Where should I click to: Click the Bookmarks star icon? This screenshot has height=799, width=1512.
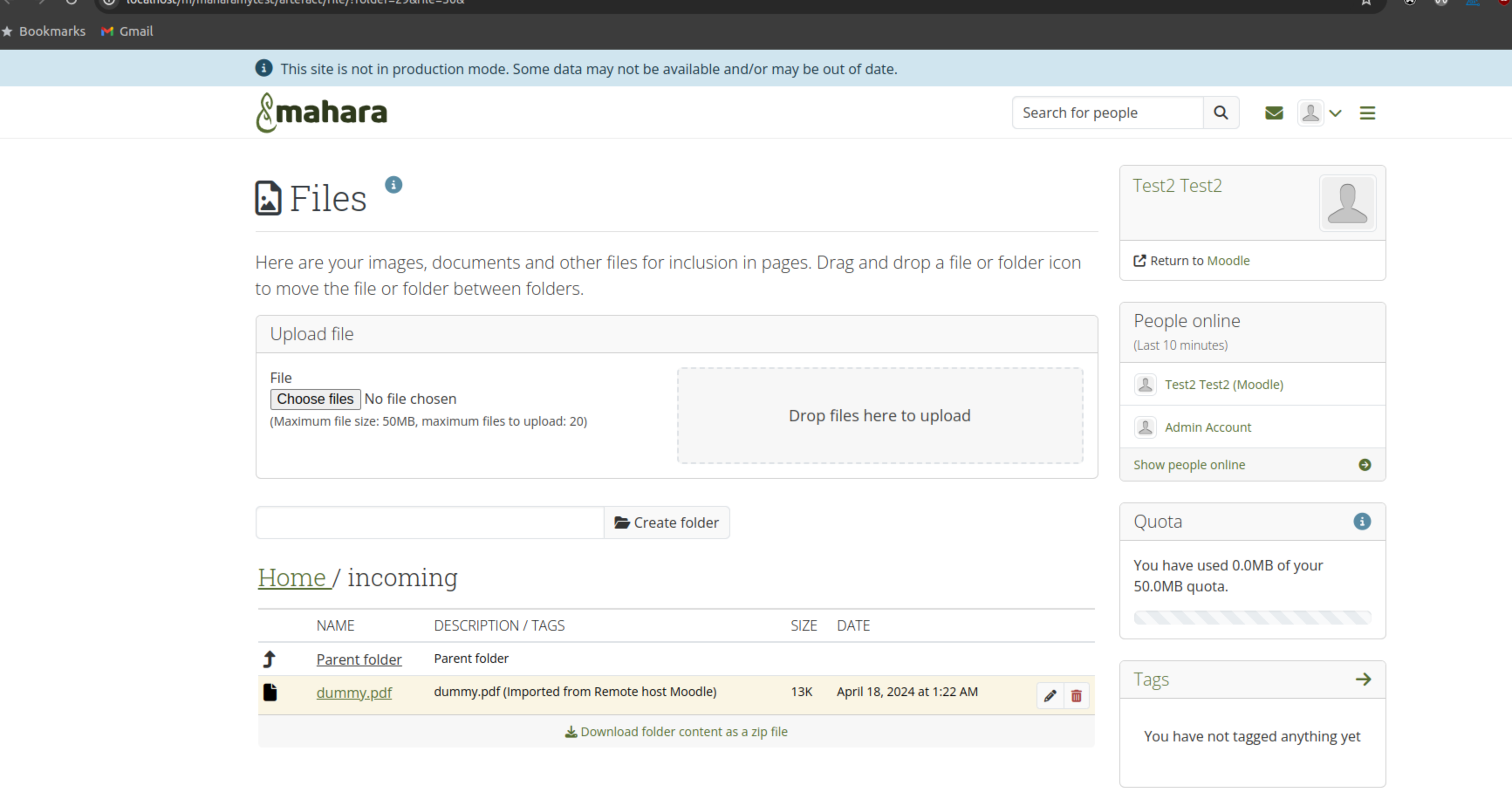coord(7,31)
